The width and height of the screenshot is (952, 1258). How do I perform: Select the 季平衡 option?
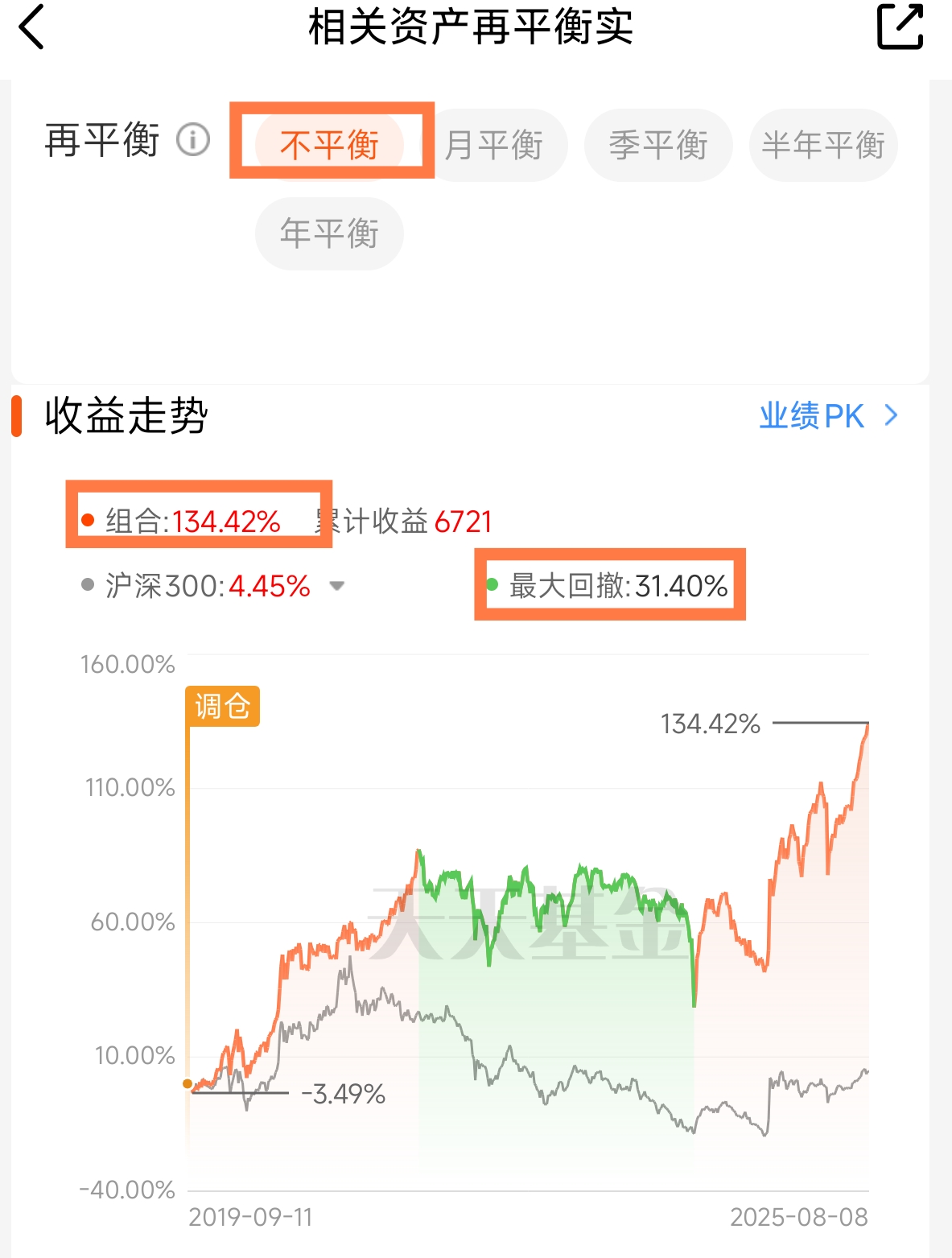[x=658, y=145]
